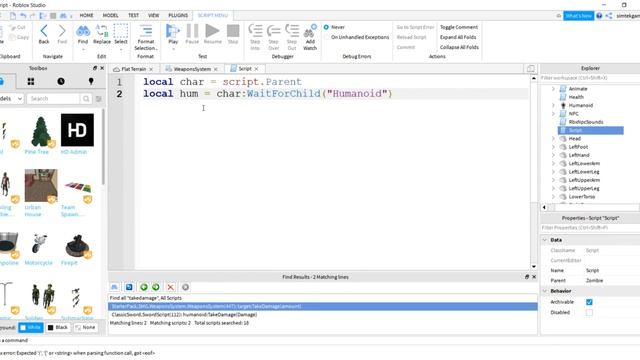Viewport: 640px width, 360px height.
Task: Click the Toolbox search field
Action: pyautogui.click(x=53, y=99)
